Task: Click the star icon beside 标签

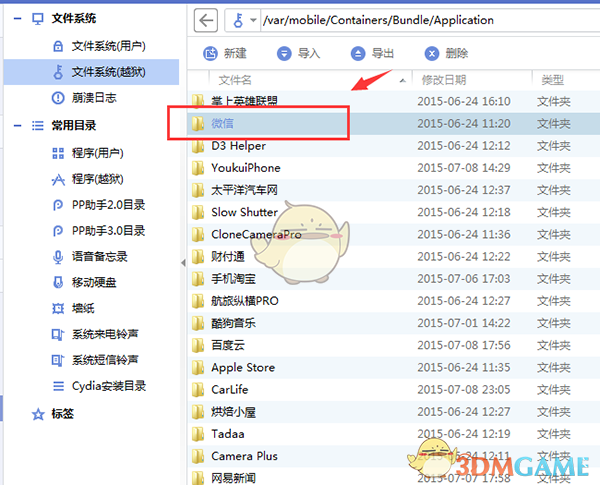Action: (38, 414)
